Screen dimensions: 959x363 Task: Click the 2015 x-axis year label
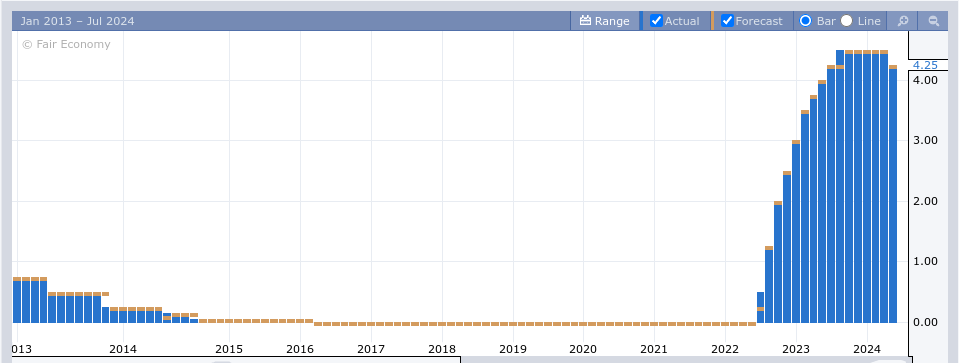click(229, 349)
